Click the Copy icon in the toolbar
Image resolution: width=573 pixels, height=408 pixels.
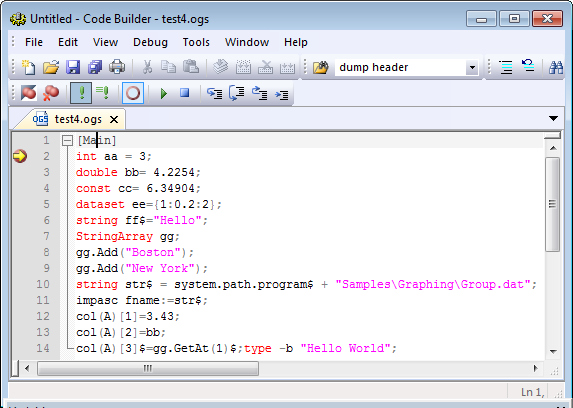point(168,67)
